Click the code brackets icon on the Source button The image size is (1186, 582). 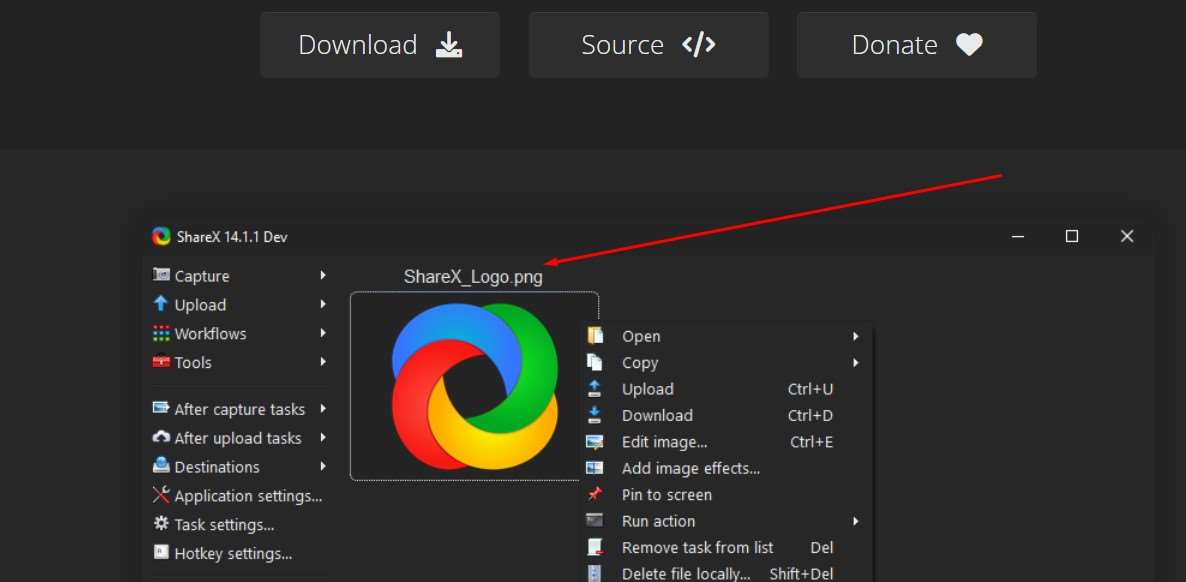point(698,45)
